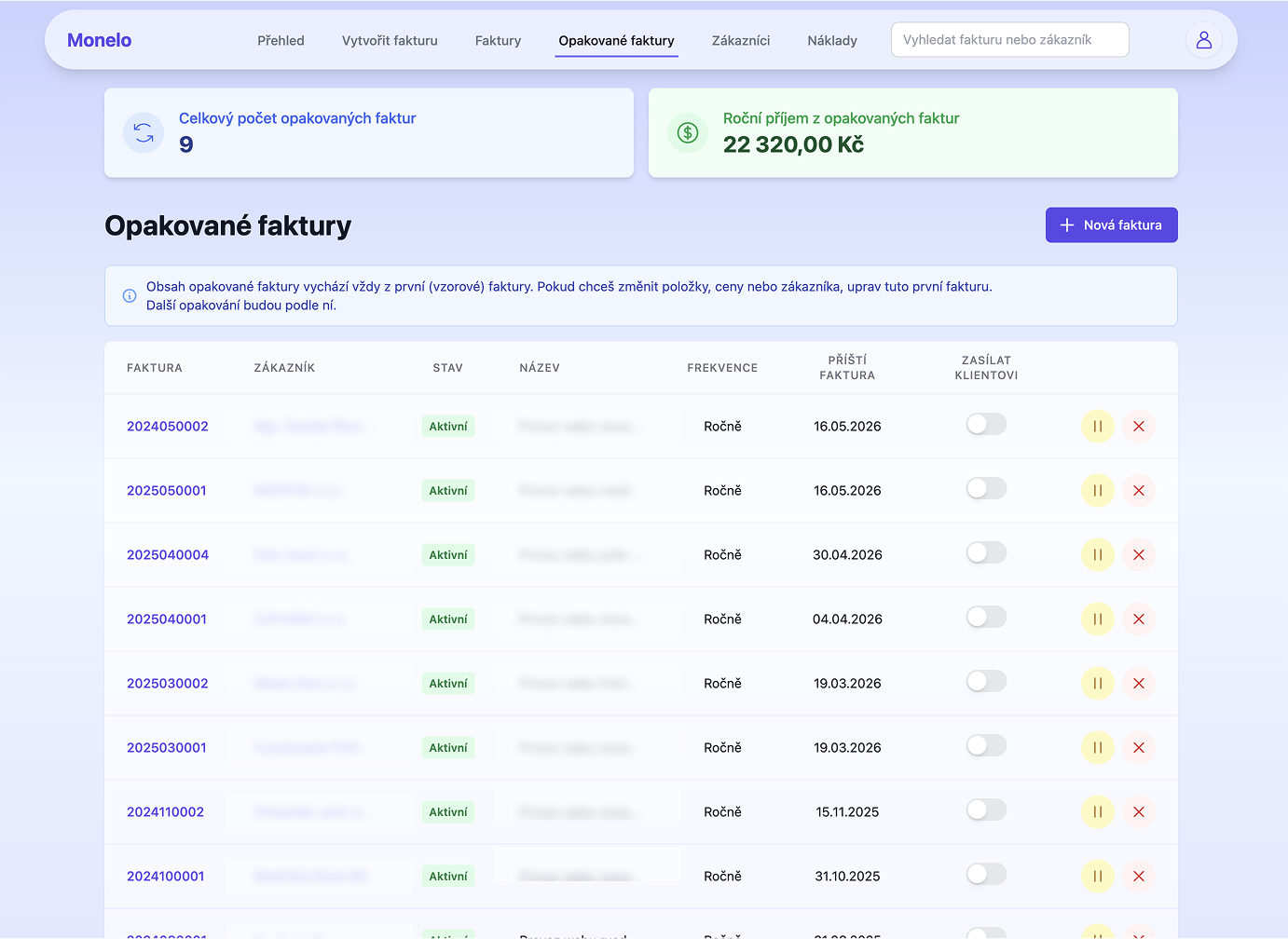Click the next invoice date 04.04.2026
The image size is (1288, 939).
847,619
